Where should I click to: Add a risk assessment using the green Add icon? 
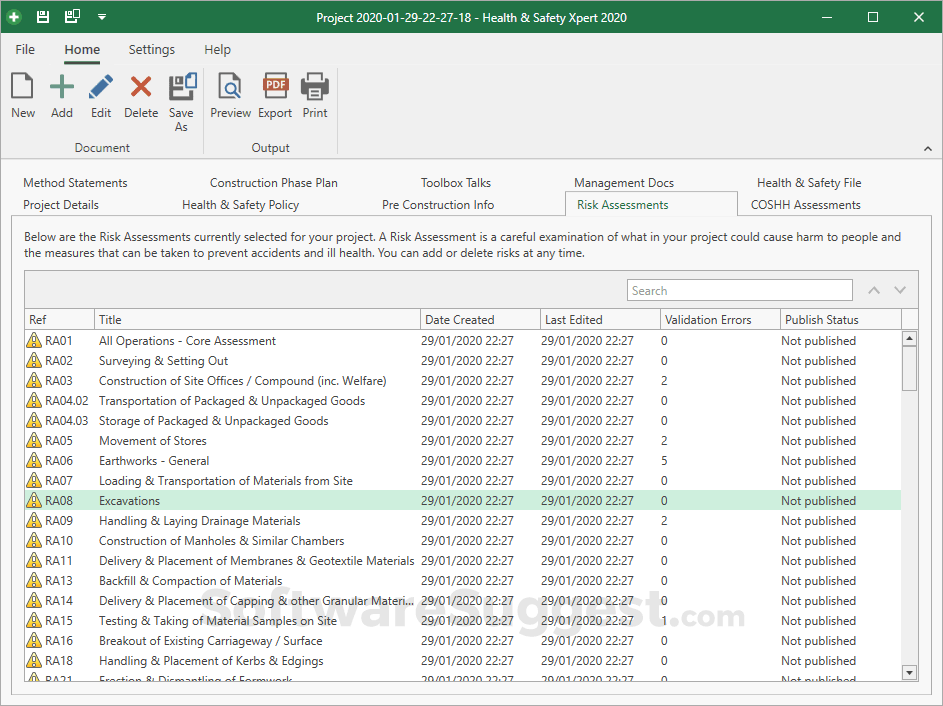(x=61, y=95)
